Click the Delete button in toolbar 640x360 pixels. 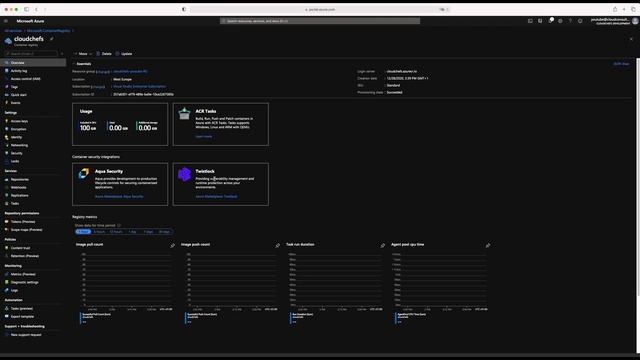click(104, 54)
